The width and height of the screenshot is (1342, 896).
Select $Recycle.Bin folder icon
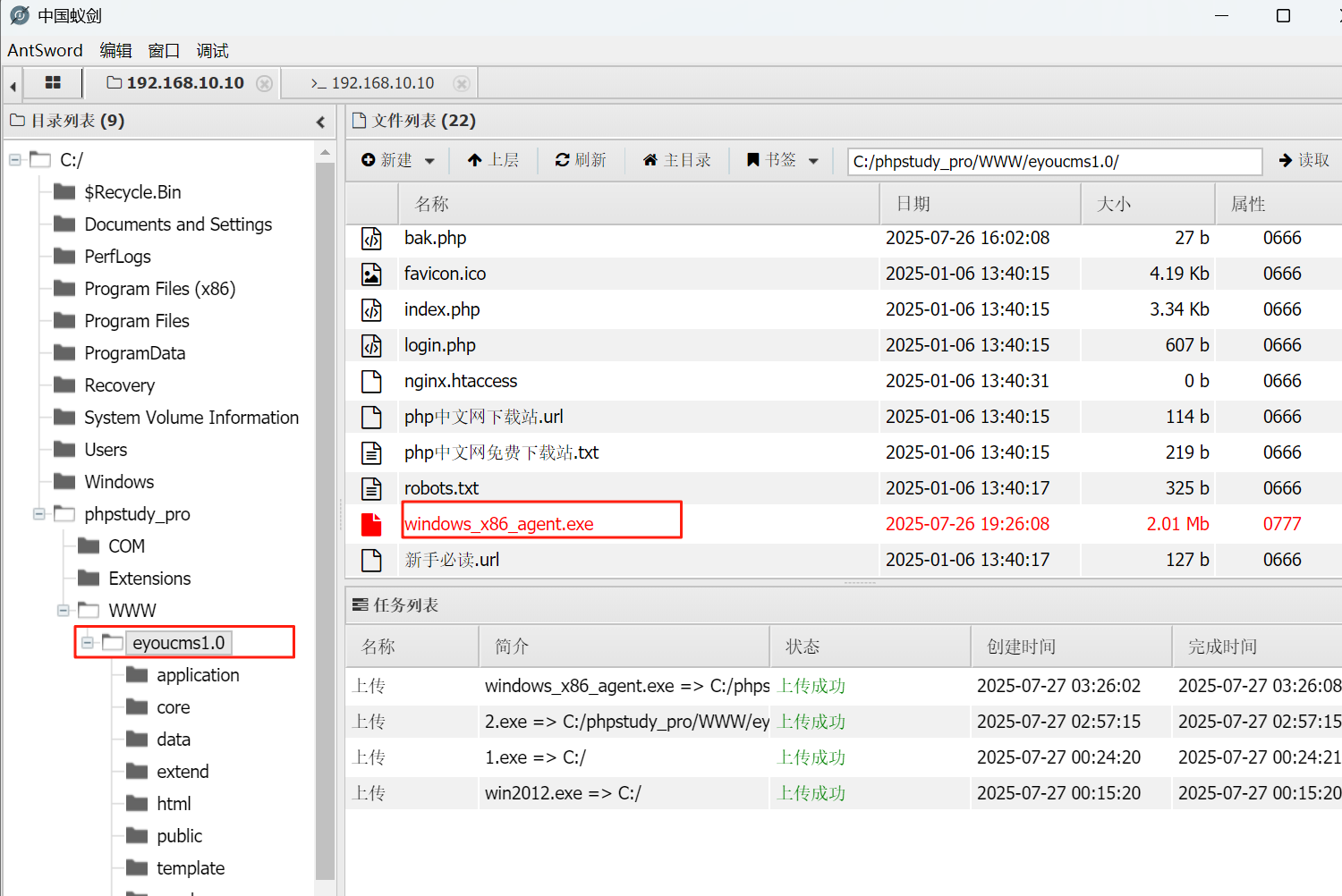64,191
